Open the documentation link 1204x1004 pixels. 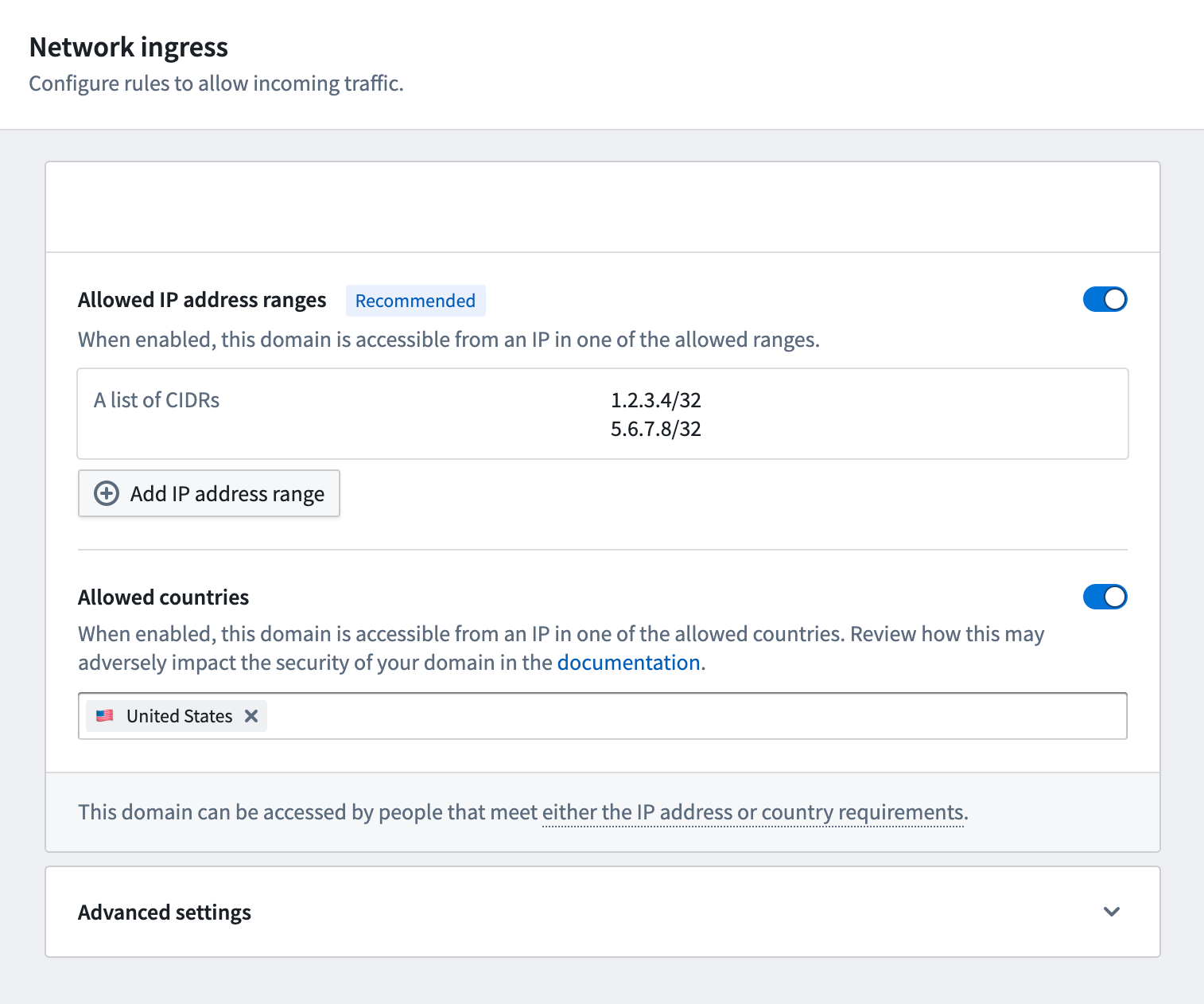click(x=628, y=663)
